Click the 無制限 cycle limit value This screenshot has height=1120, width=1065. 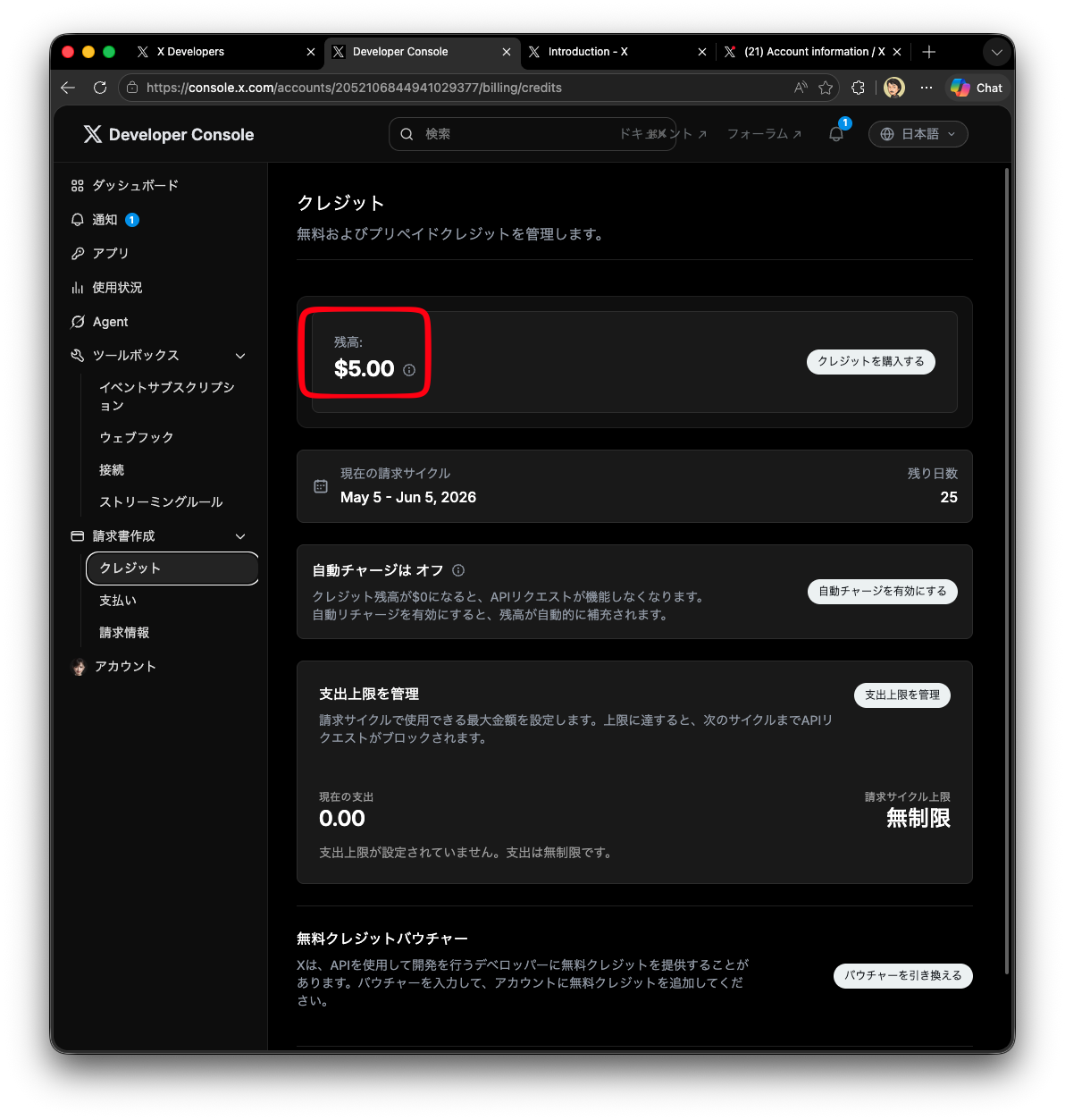[918, 818]
